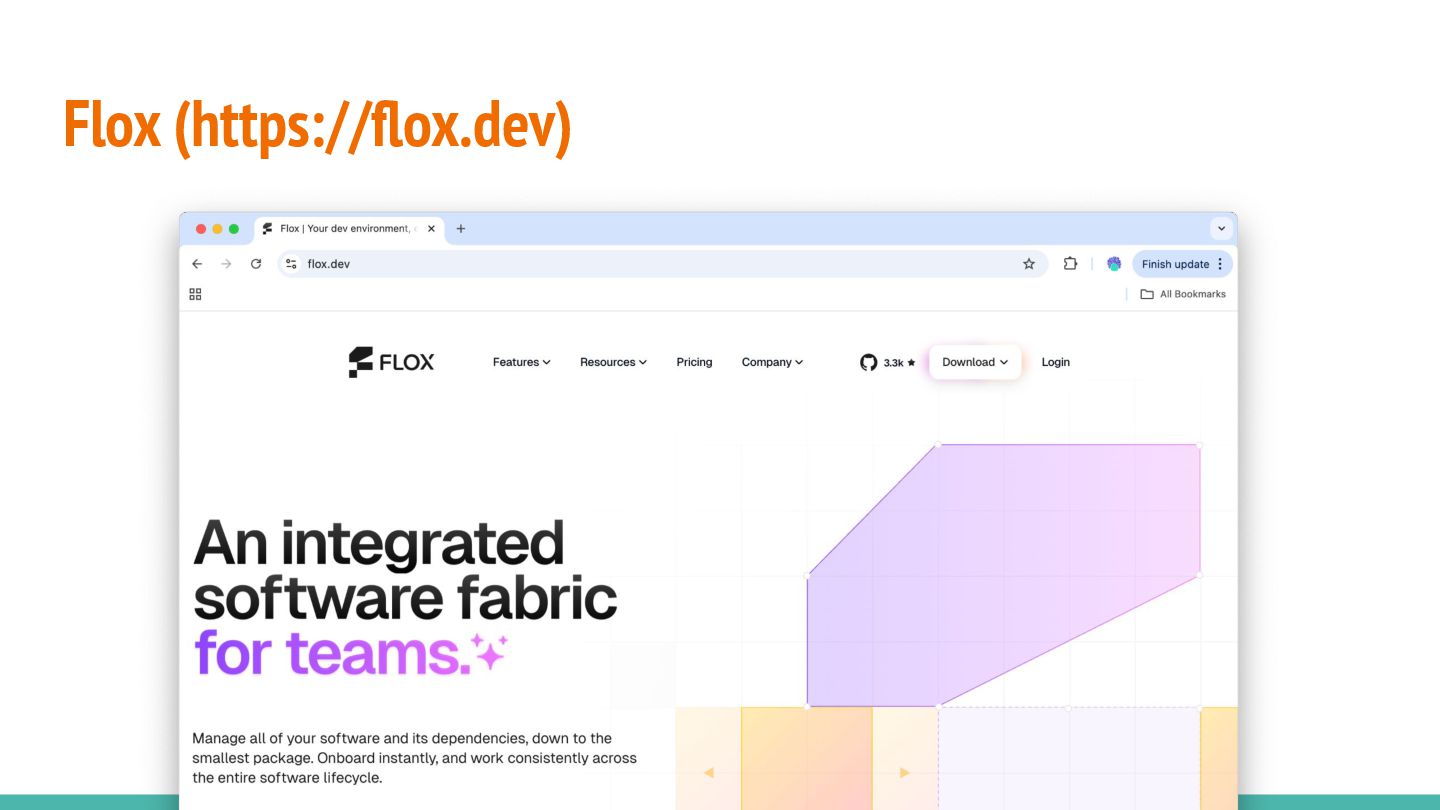Open a new tab with the plus icon
The width and height of the screenshot is (1440, 810).
tap(461, 229)
